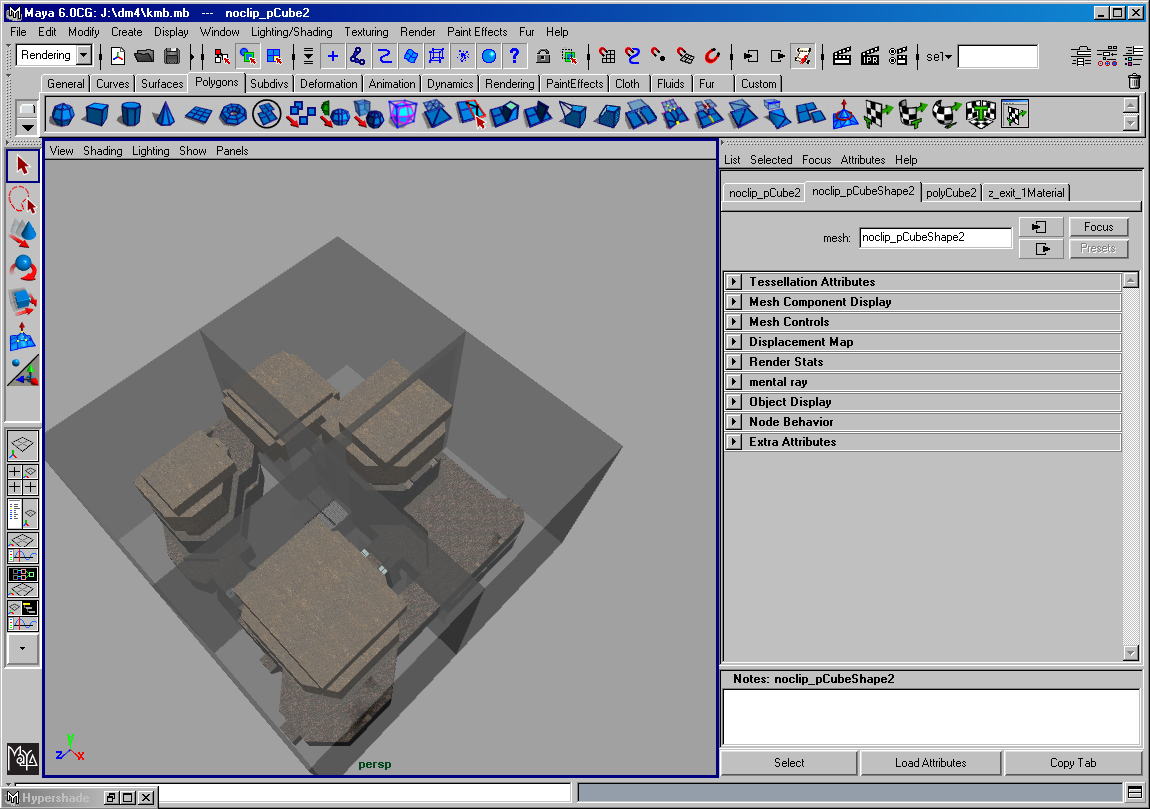Open the Lighting/Shading menu

click(291, 32)
